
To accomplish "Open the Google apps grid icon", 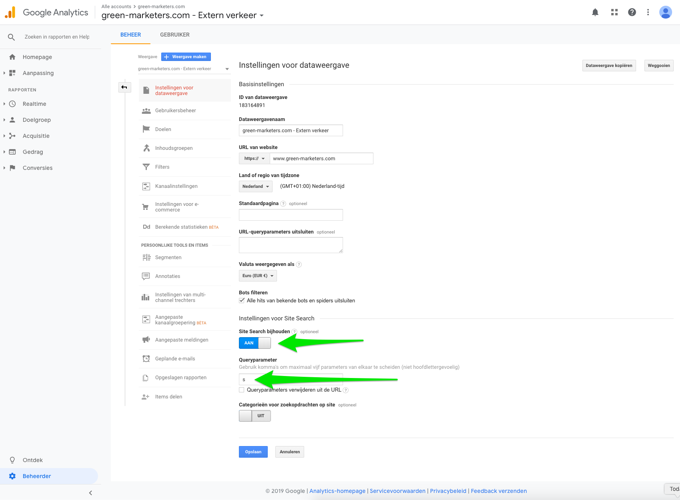I will click(x=614, y=13).
